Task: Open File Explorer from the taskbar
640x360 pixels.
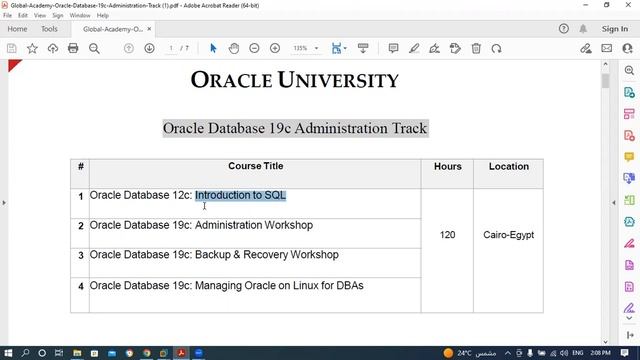Action: [x=77, y=353]
